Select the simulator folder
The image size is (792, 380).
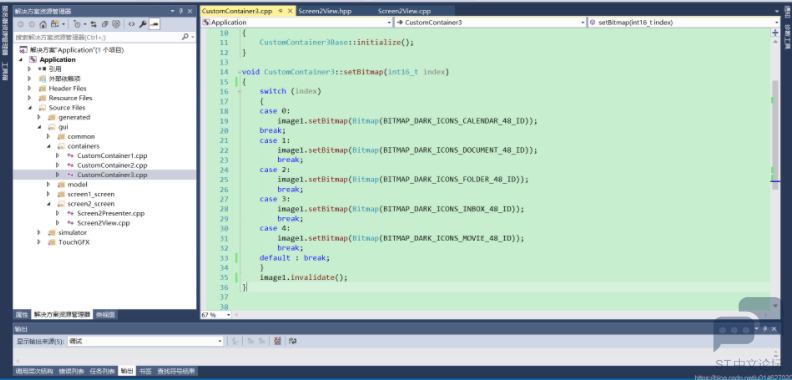72,232
